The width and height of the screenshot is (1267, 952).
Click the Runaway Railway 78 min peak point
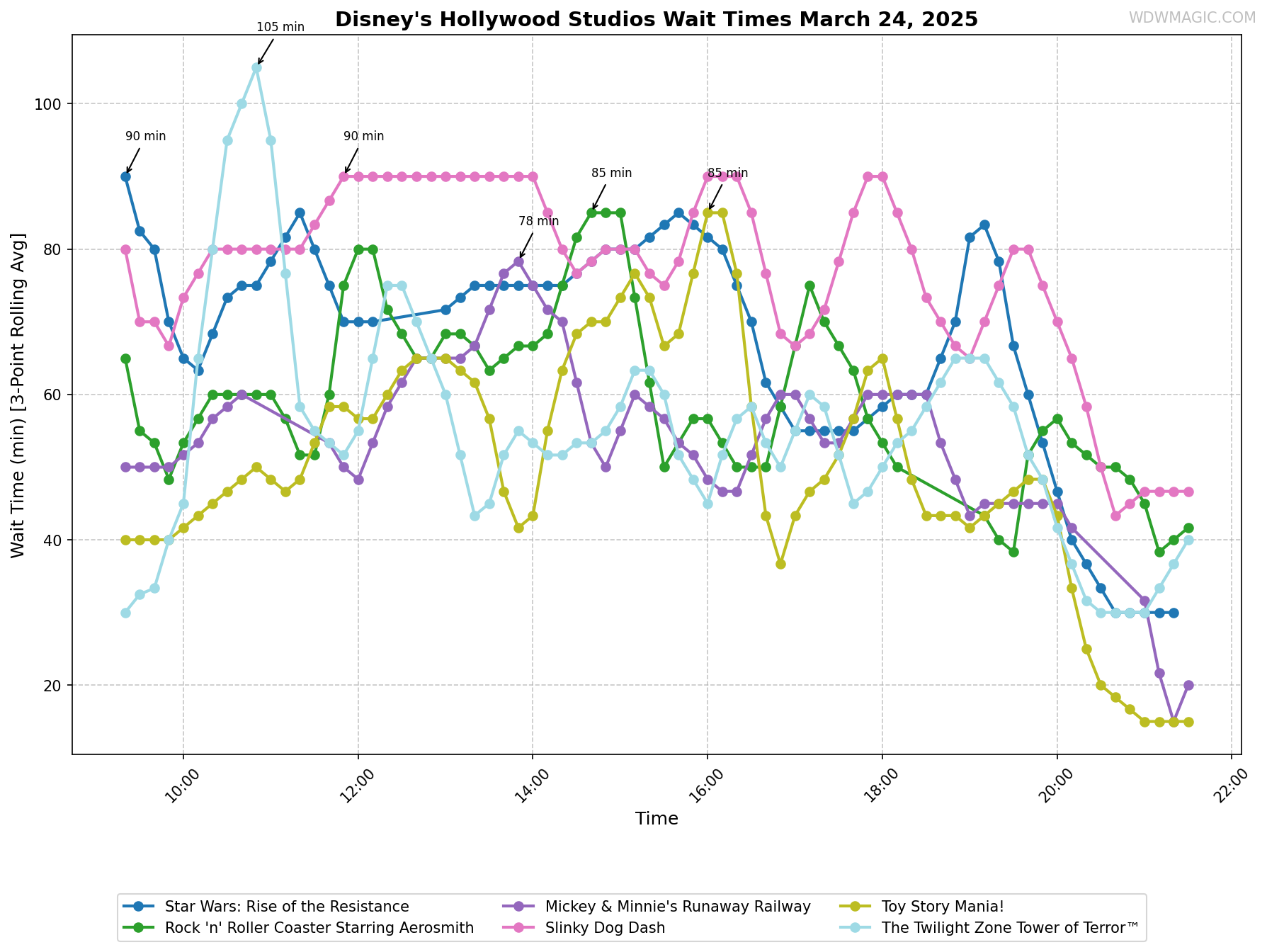pos(518,261)
